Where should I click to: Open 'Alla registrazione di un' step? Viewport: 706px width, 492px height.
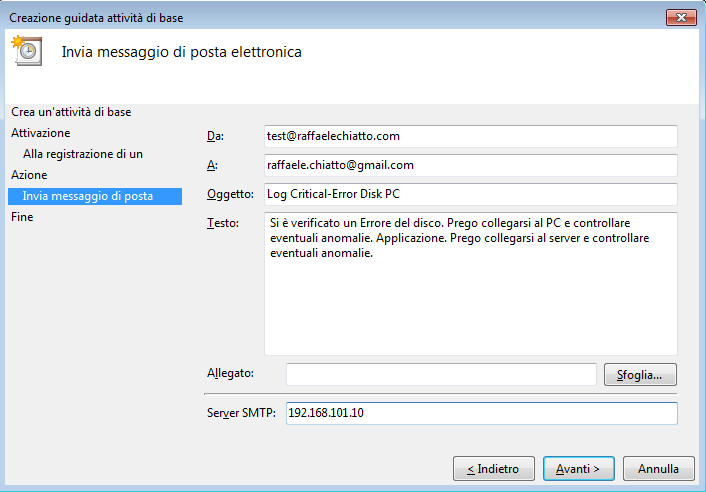83,154
